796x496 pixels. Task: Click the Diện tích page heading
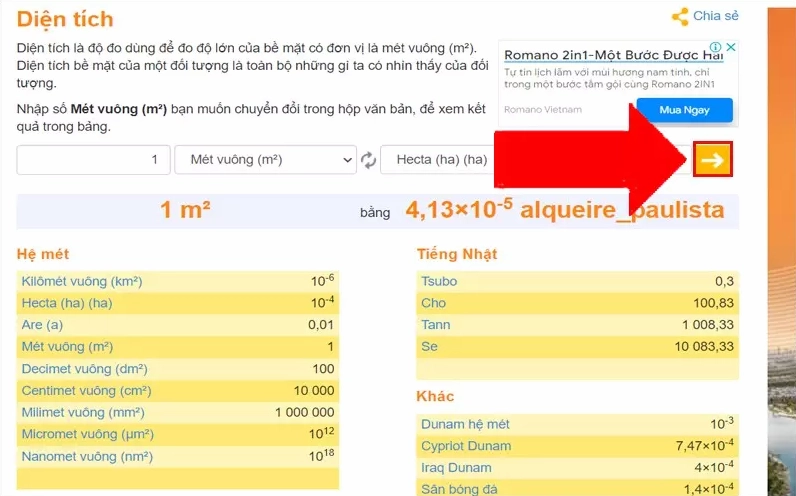65,19
